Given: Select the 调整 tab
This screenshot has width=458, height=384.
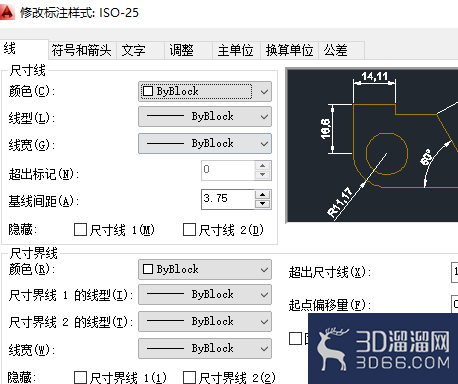Looking at the screenshot, I should 188,50.
